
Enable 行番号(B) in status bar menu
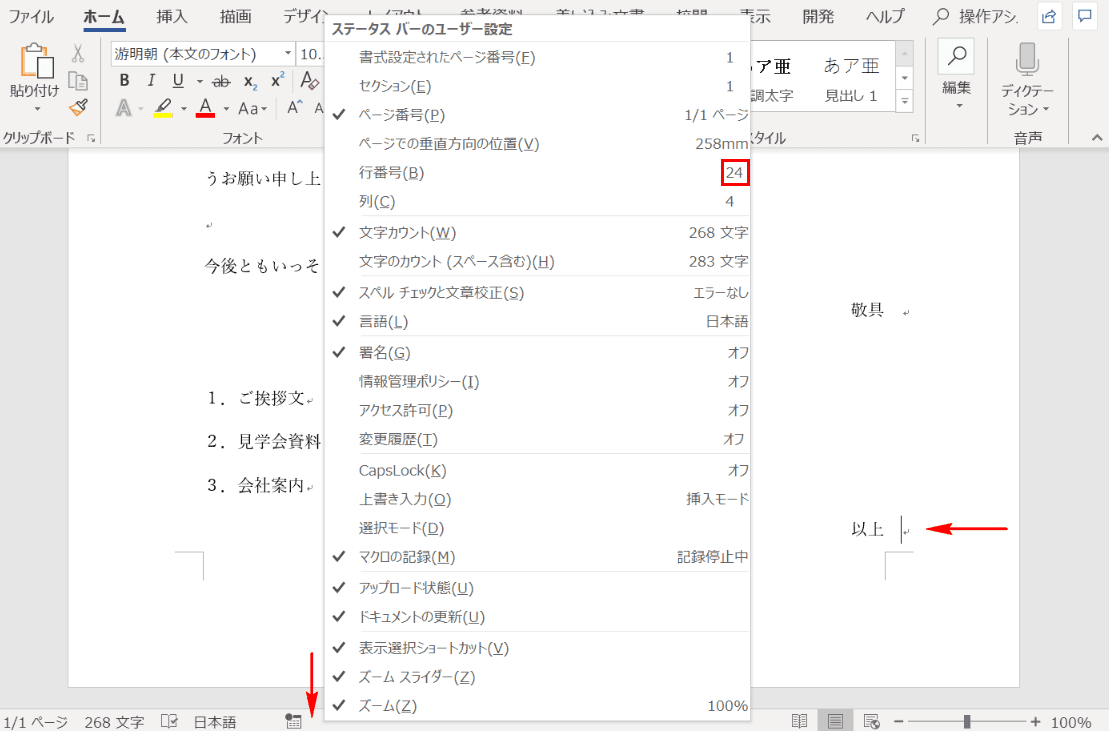coord(538,172)
